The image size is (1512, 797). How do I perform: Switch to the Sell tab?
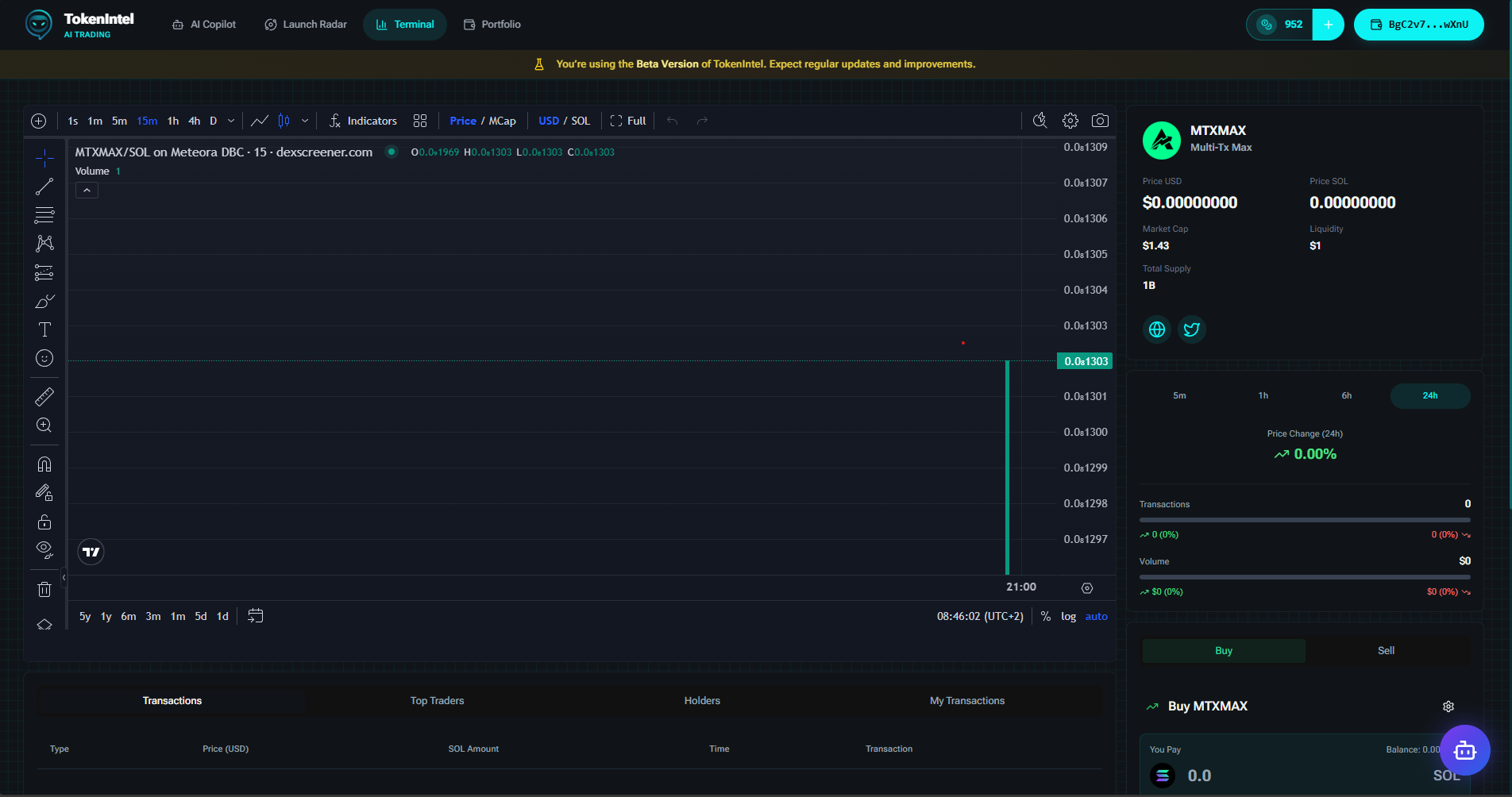[x=1386, y=651]
